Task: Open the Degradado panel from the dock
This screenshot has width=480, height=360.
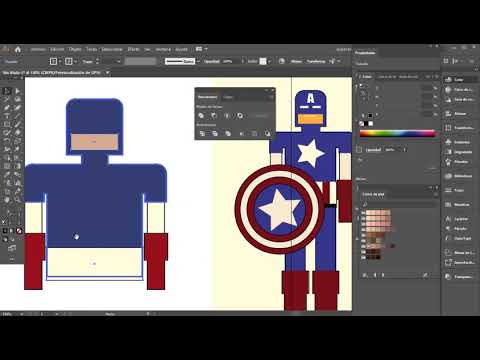Action: [x=459, y=152]
